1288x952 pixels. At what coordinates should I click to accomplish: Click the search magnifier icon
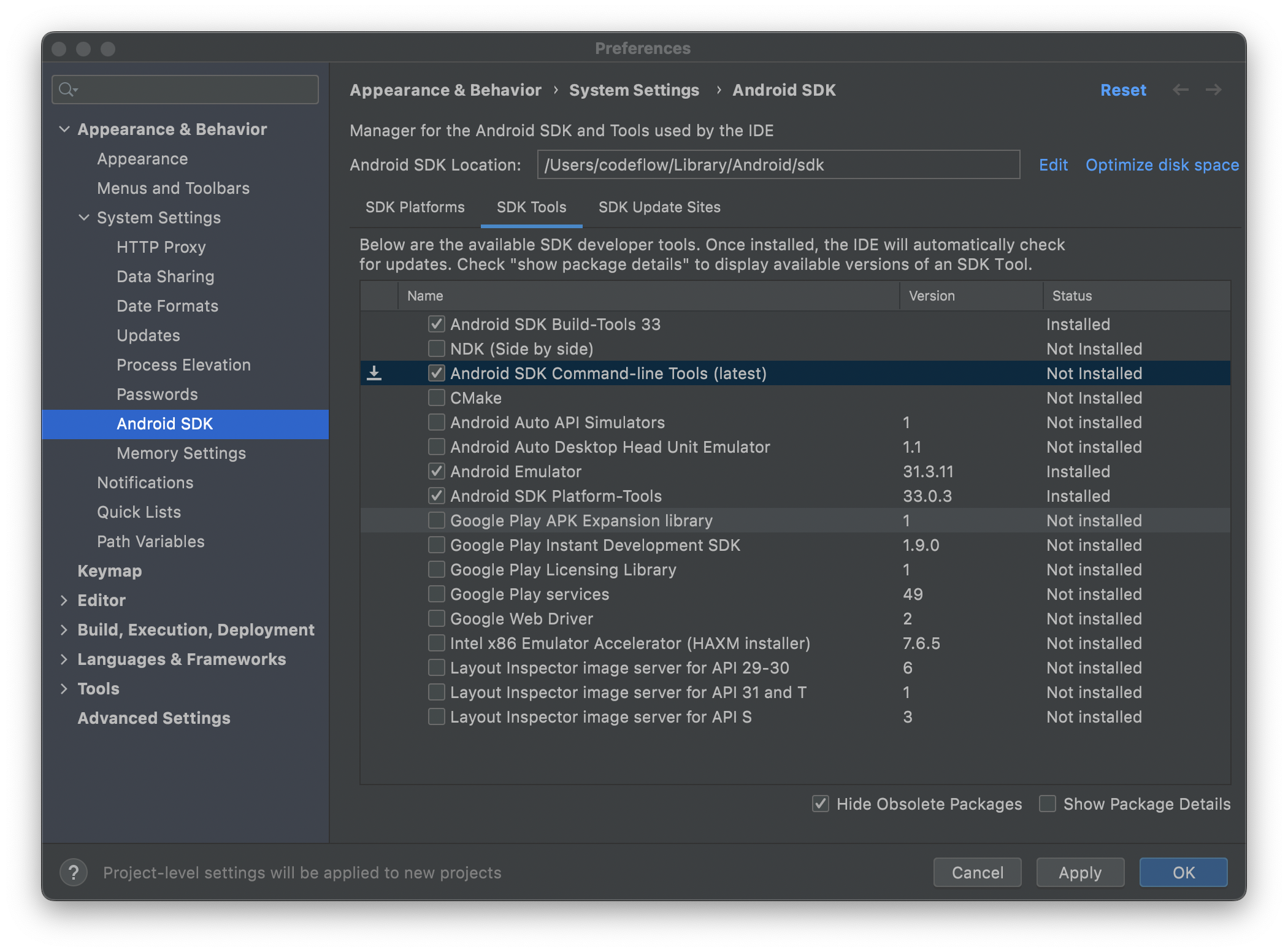67,90
